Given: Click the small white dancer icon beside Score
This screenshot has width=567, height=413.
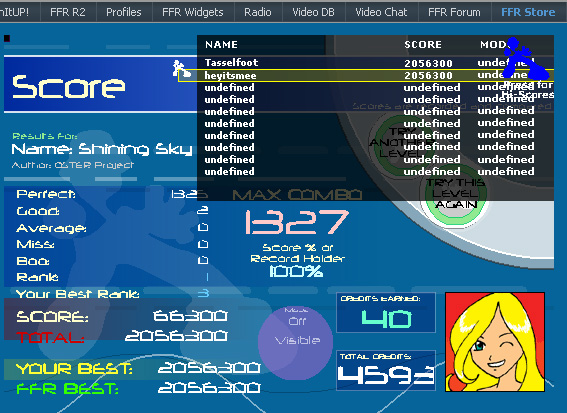Looking at the screenshot, I should click(182, 69).
